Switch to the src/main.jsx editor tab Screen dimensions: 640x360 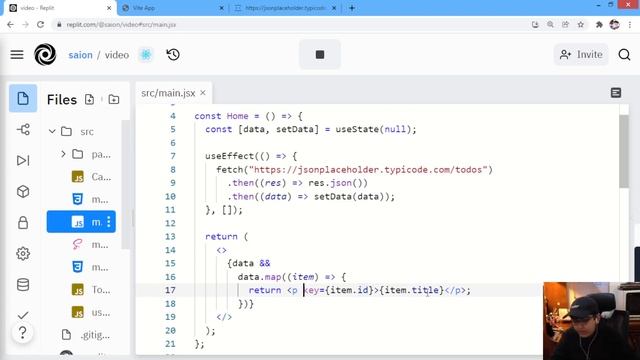[168, 93]
